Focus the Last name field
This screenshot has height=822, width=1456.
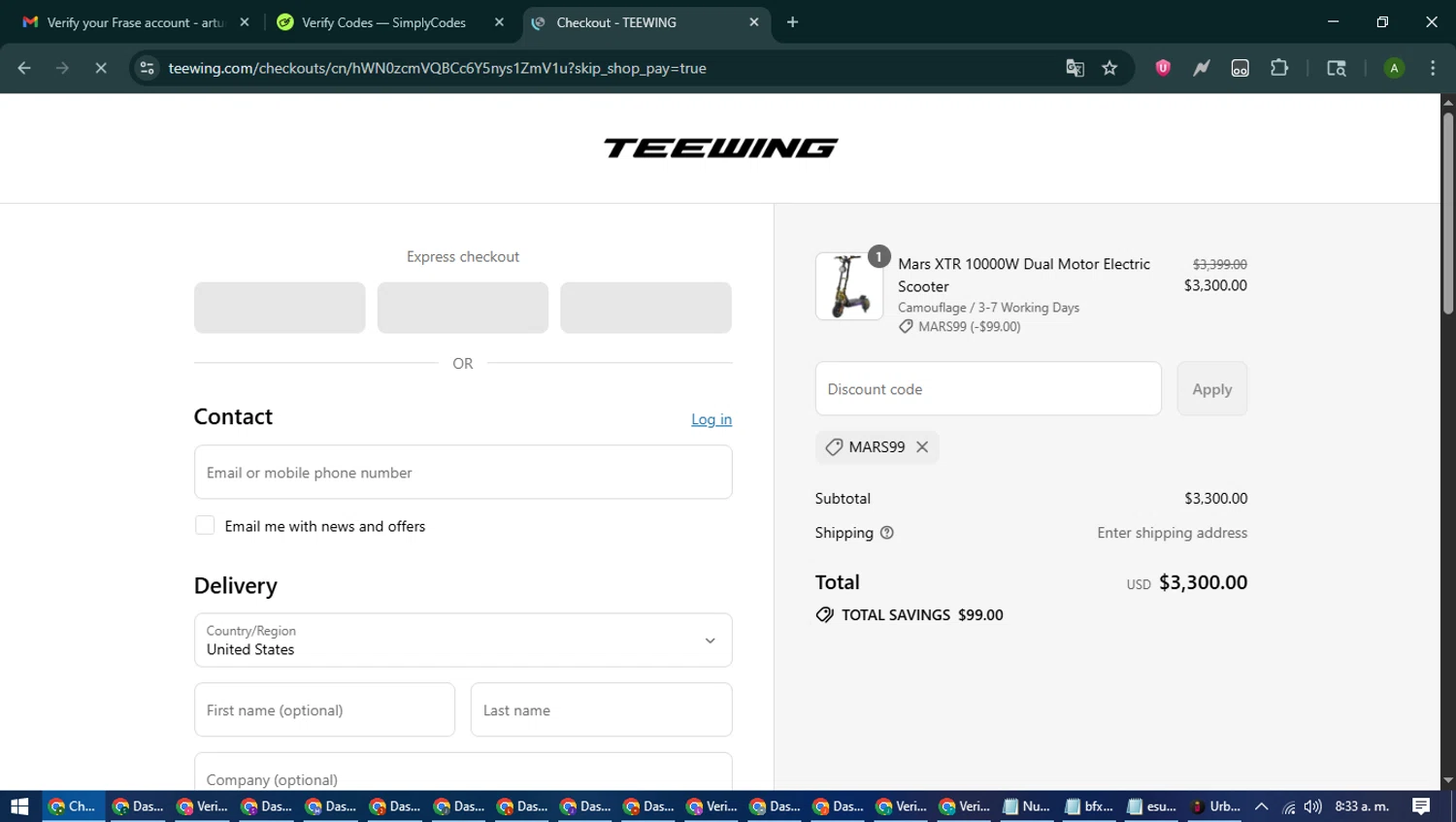point(602,710)
